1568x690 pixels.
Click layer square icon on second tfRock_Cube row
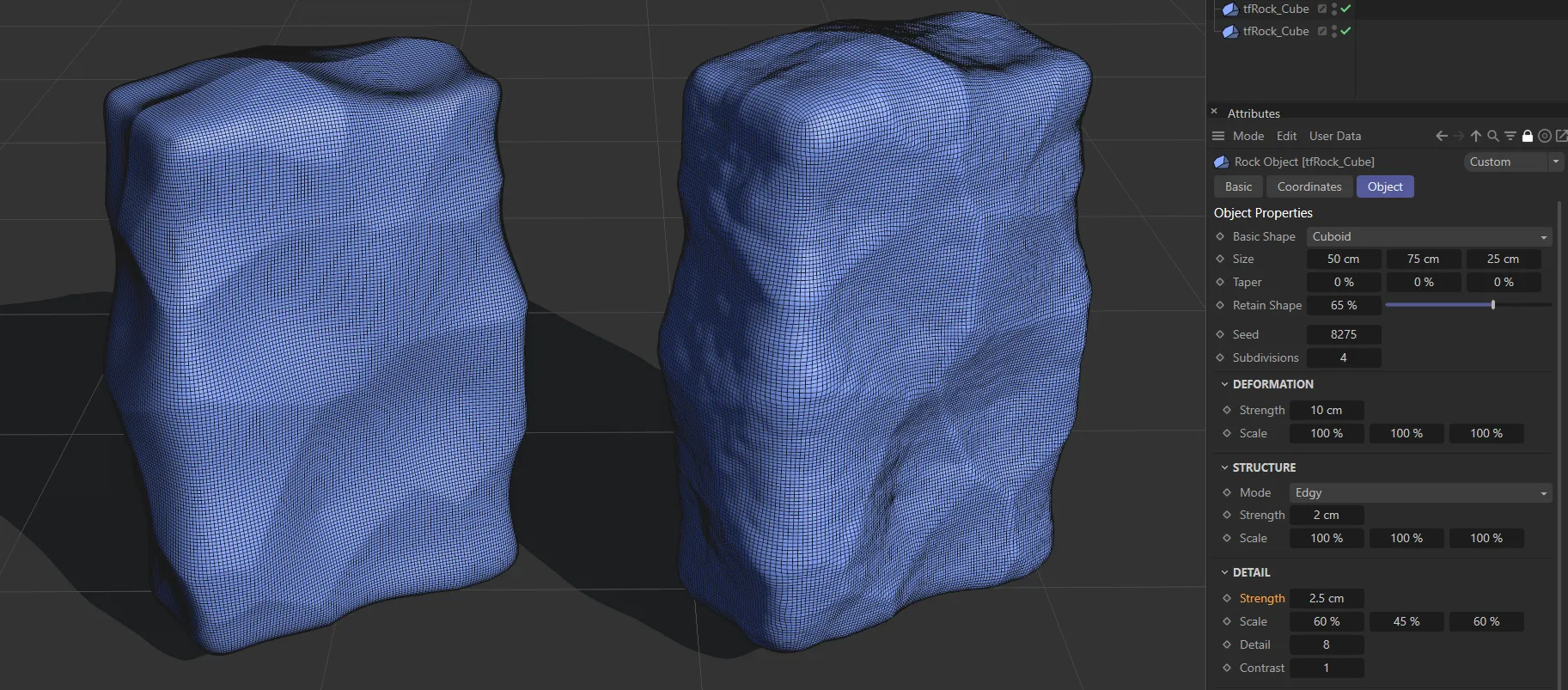coord(1322,31)
